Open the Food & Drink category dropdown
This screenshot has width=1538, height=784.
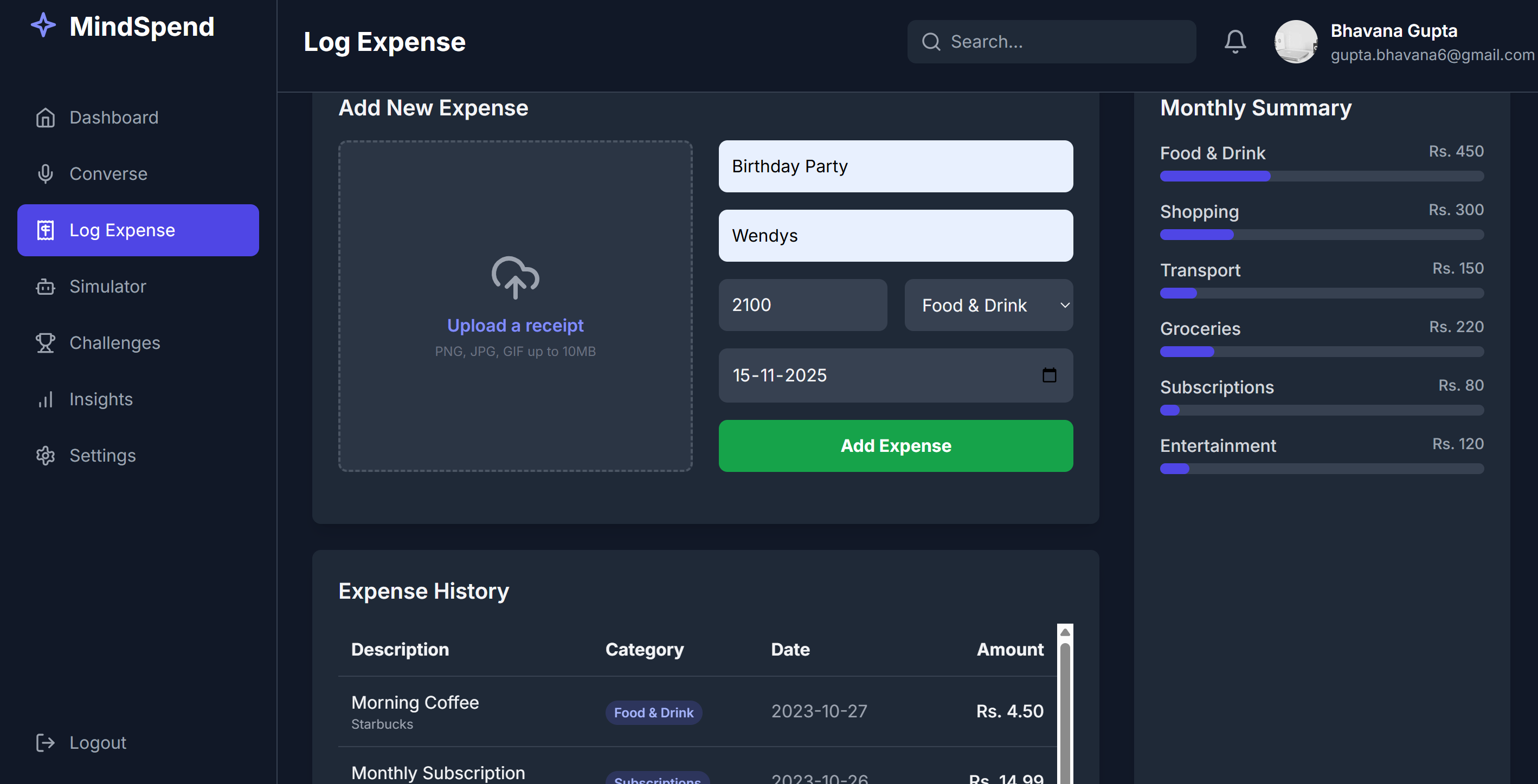pos(988,305)
